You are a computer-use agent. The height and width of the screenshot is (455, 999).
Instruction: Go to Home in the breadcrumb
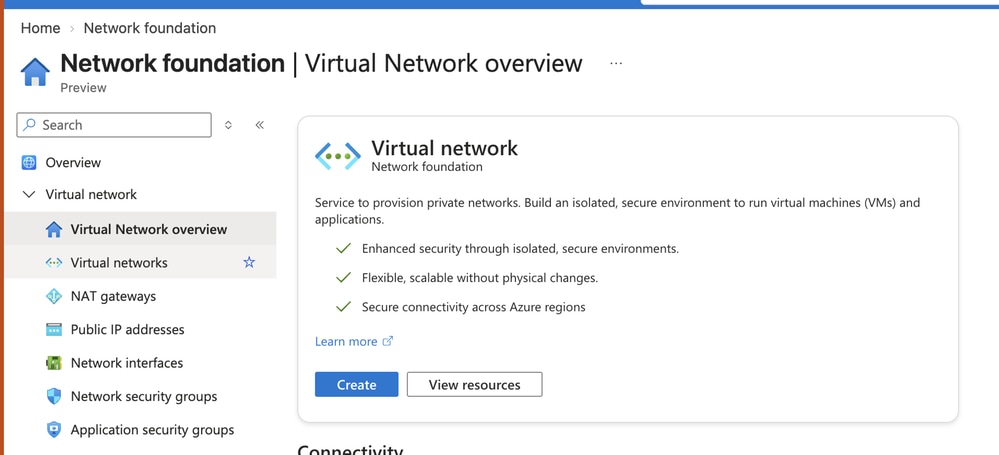[x=40, y=28]
